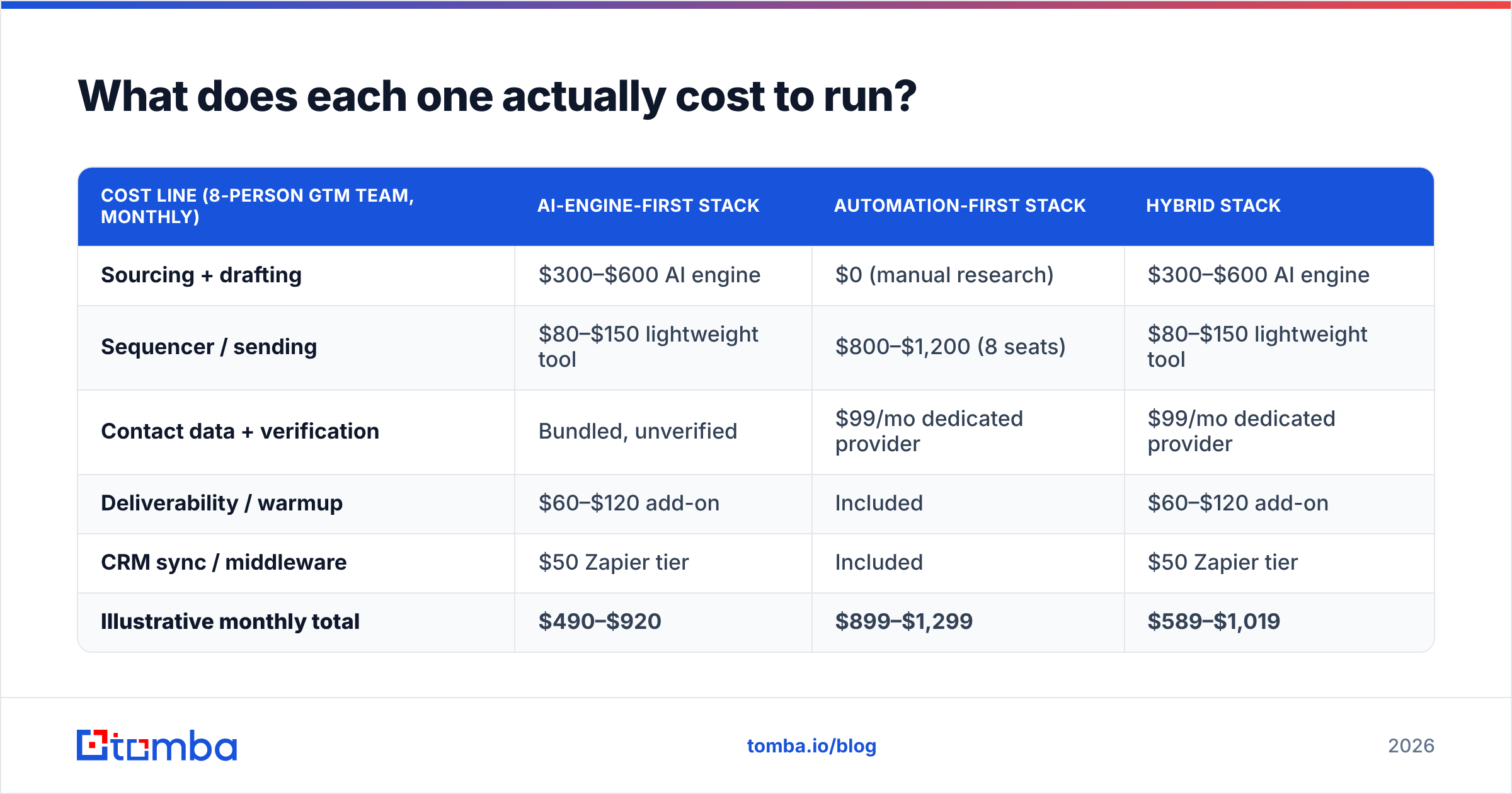Click "Included" in the Deliverability / warmup row
This screenshot has height=794, width=1512.
(x=879, y=503)
